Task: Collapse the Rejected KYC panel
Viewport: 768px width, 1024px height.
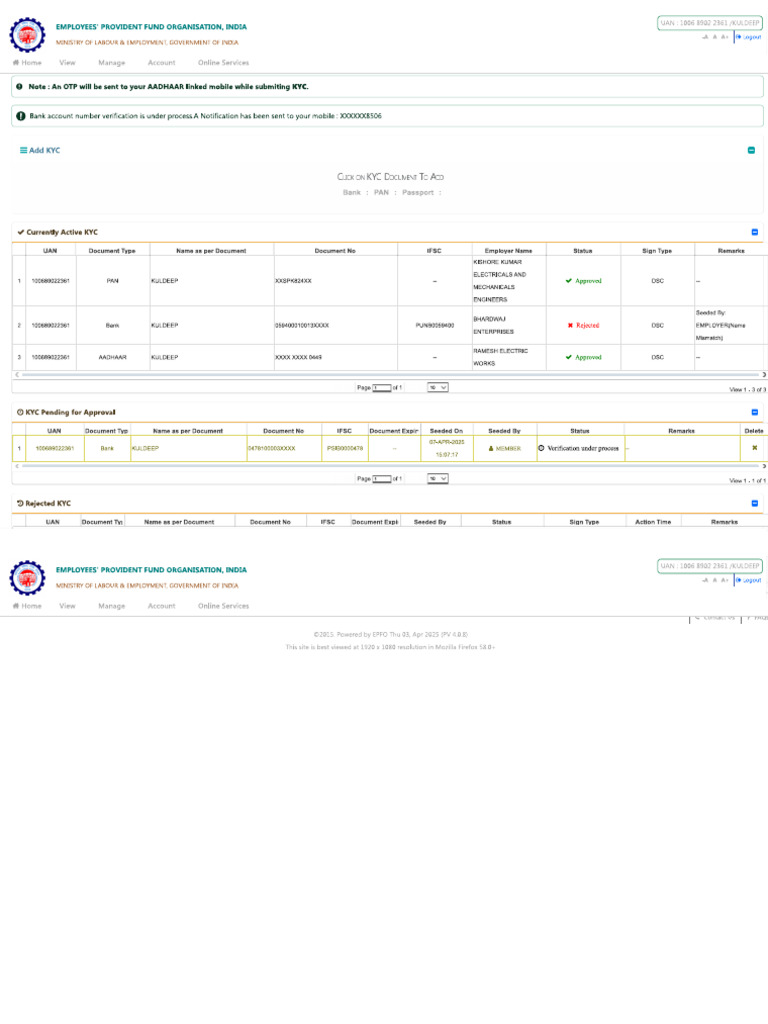Action: pos(755,503)
